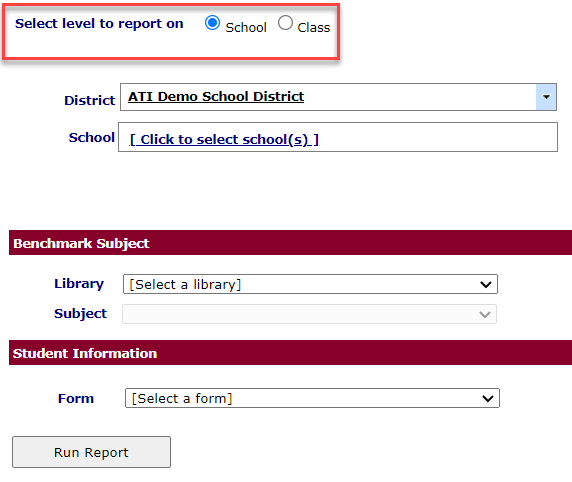
Task: Click the Benchmark Subject header
Action: pos(290,243)
